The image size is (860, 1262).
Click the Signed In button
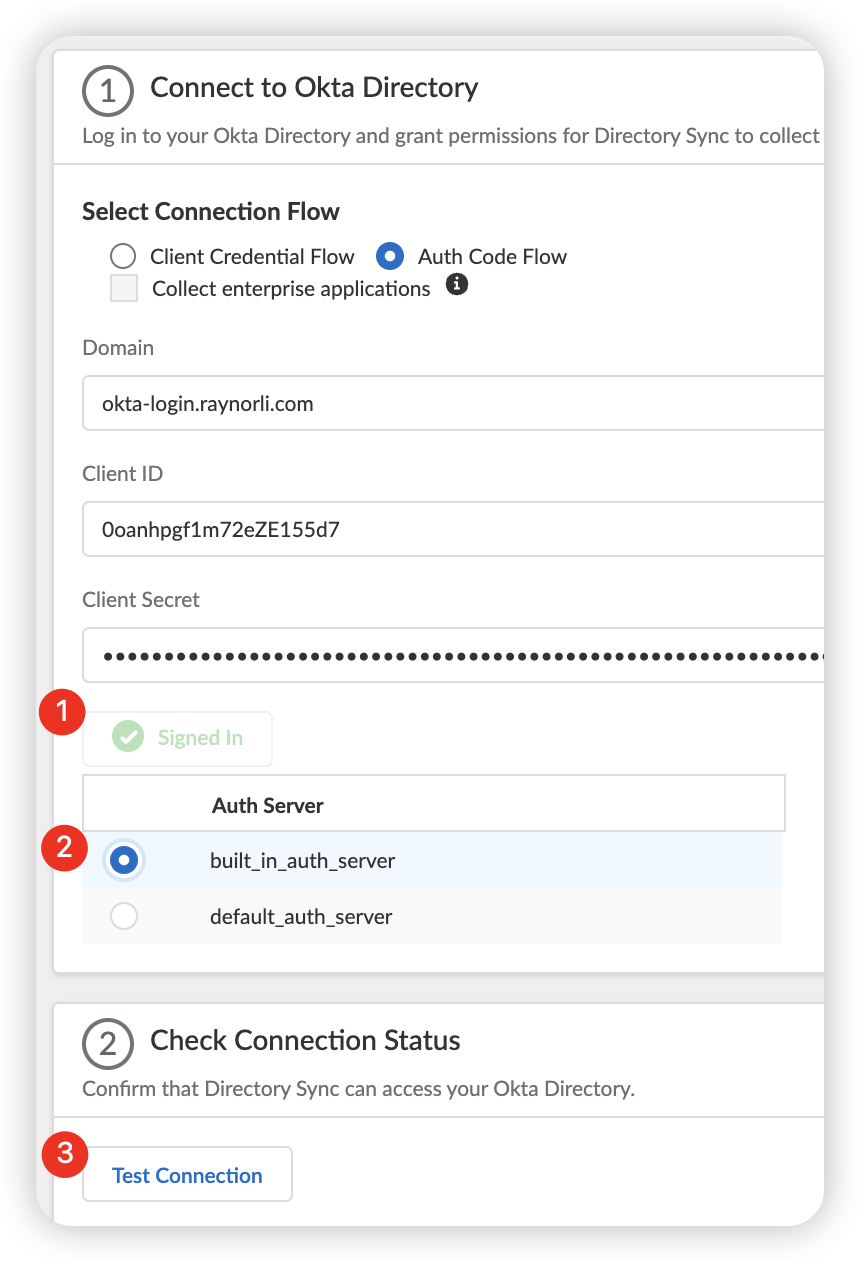click(177, 738)
